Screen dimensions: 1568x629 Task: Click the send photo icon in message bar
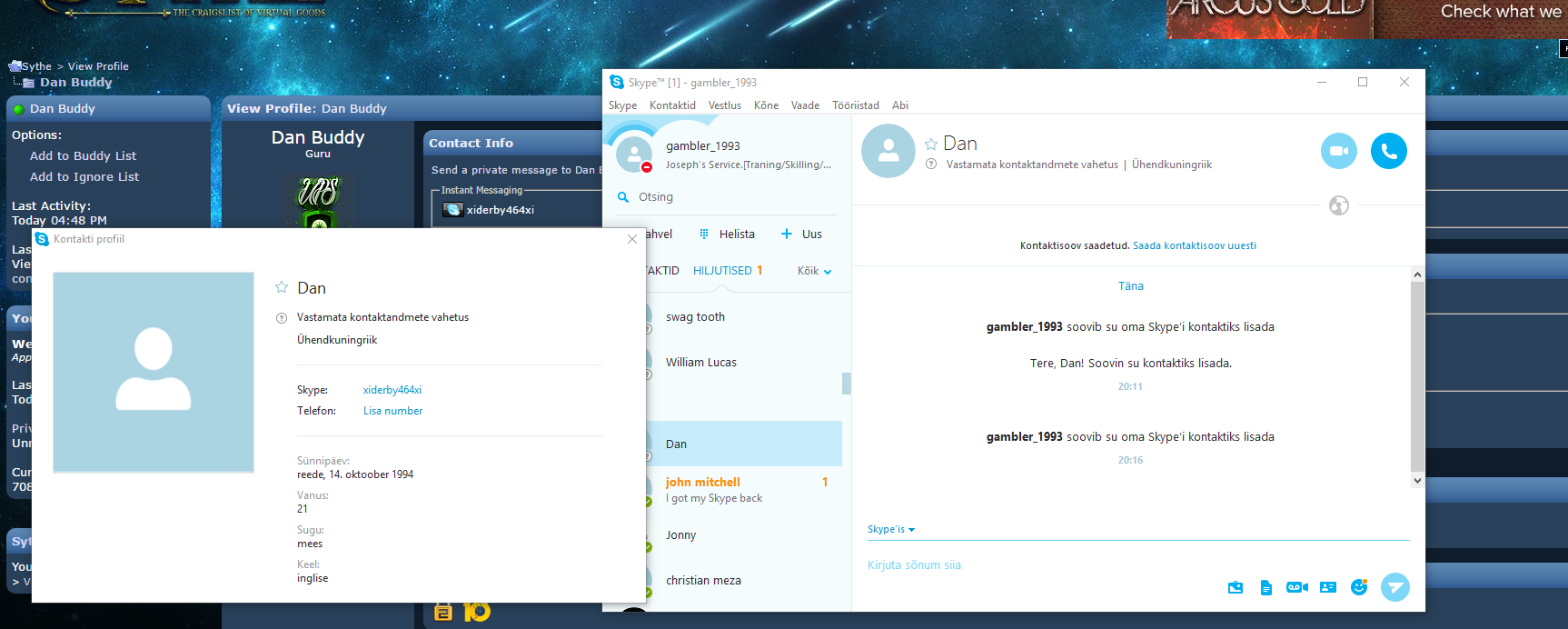click(x=1236, y=588)
